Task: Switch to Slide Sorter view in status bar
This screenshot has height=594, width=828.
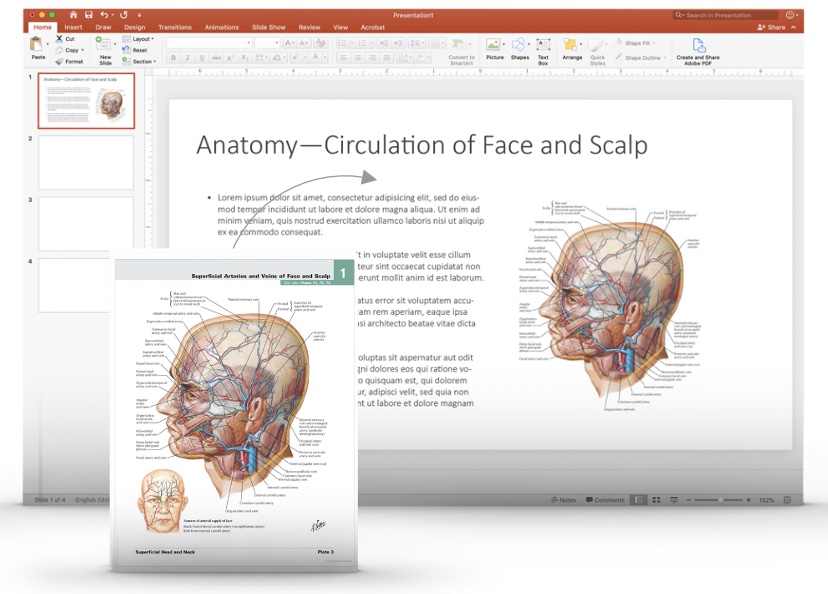Action: (656, 499)
